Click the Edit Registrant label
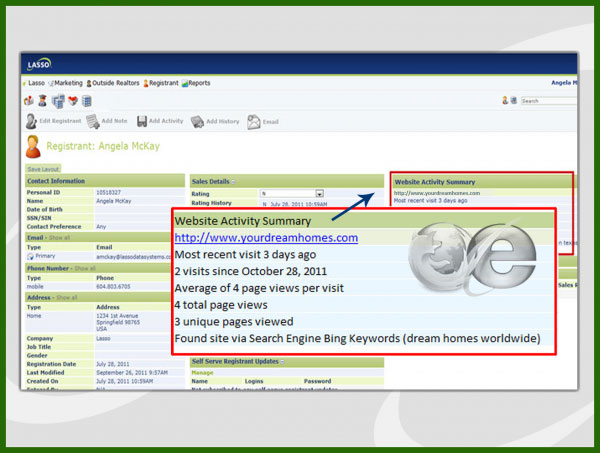Screen dimensions: 600x453 pyautogui.click(x=60, y=121)
